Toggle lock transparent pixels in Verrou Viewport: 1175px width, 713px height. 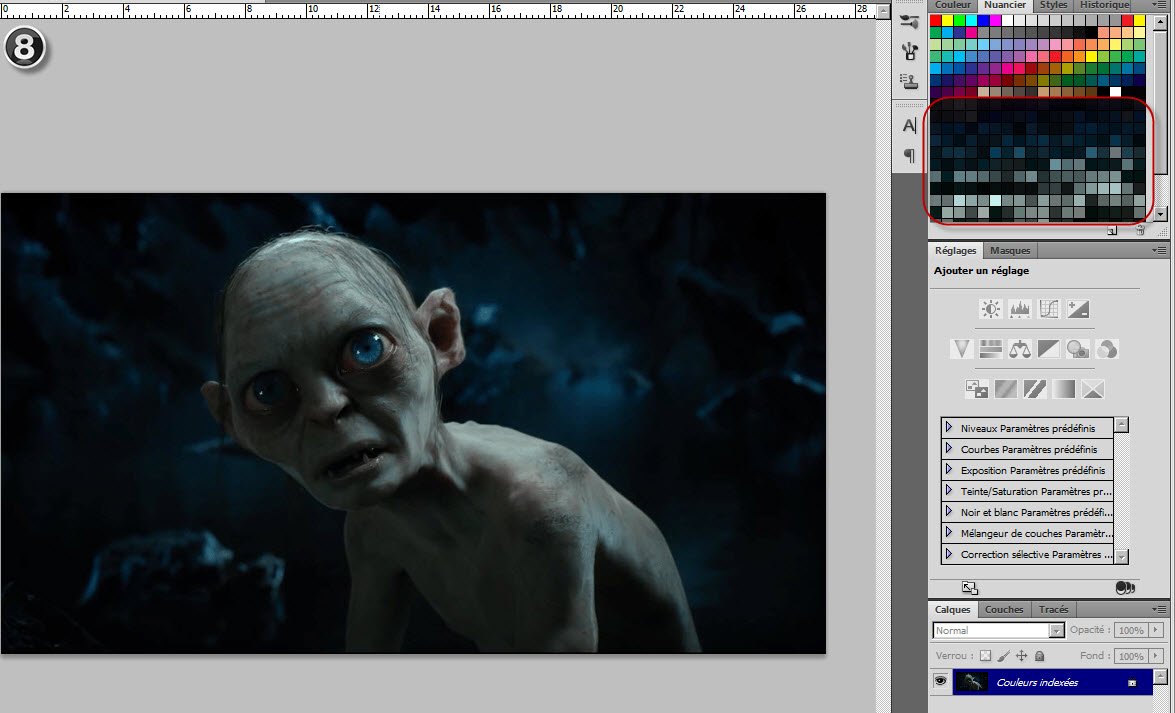tap(985, 656)
